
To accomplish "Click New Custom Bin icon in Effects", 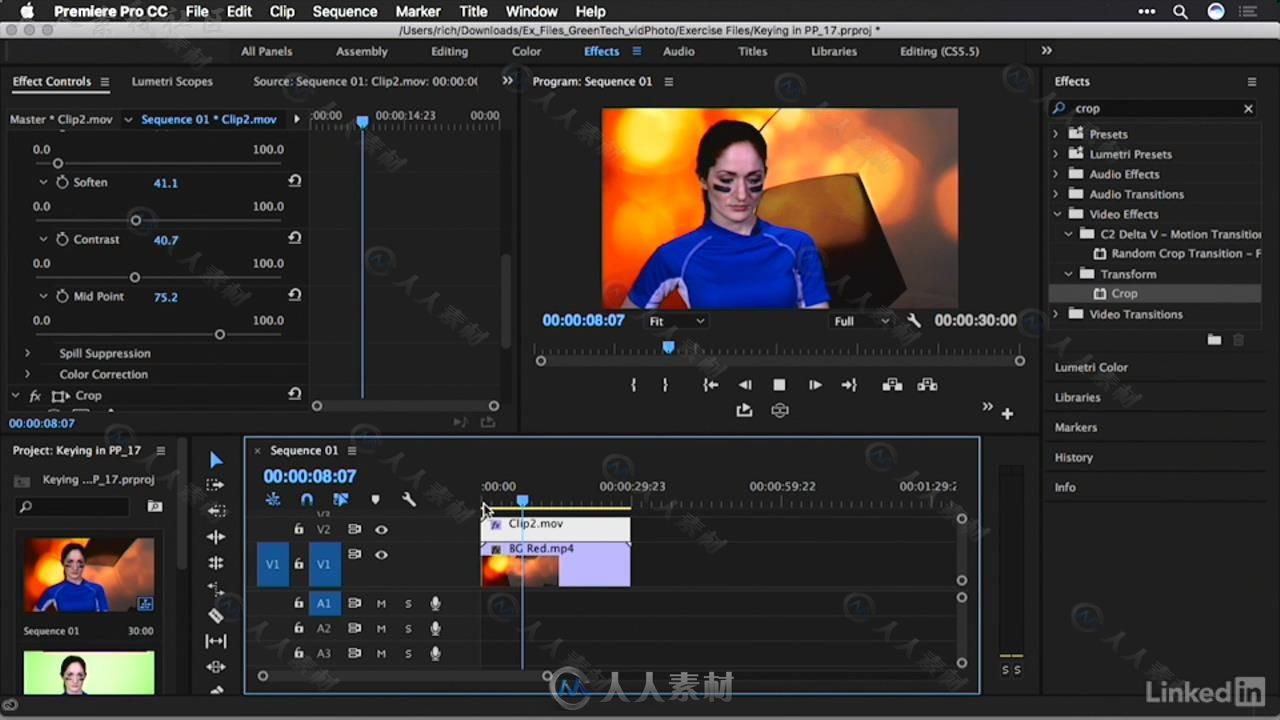I will coord(1214,340).
